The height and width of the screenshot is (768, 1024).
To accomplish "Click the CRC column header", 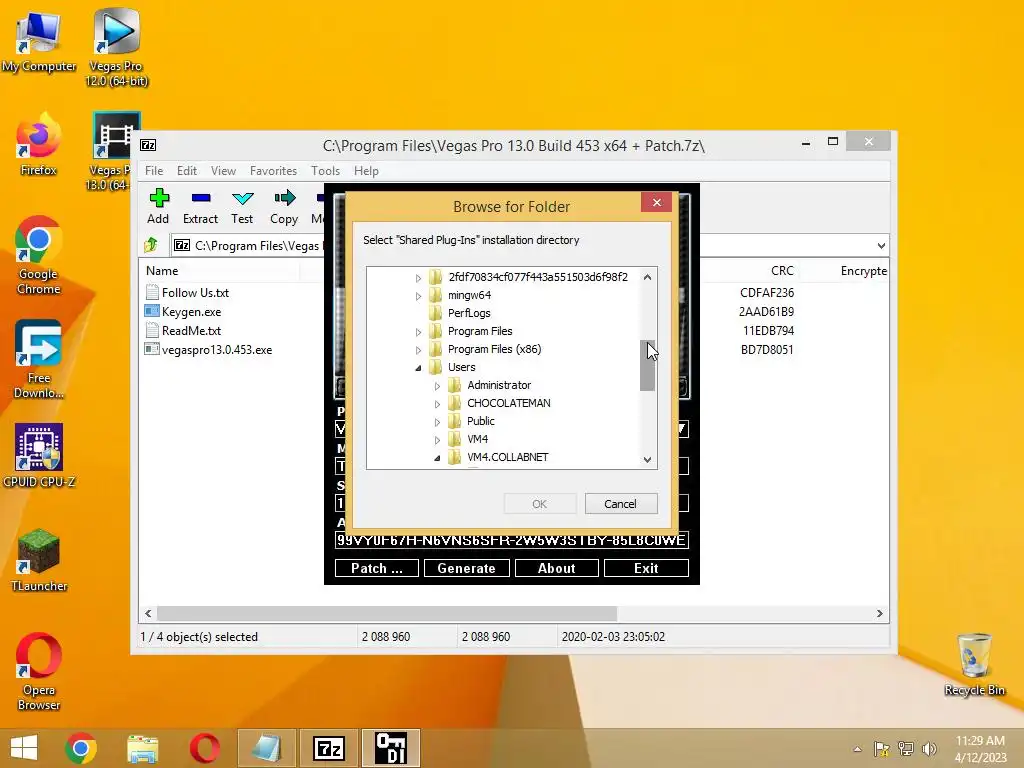I will (x=782, y=270).
